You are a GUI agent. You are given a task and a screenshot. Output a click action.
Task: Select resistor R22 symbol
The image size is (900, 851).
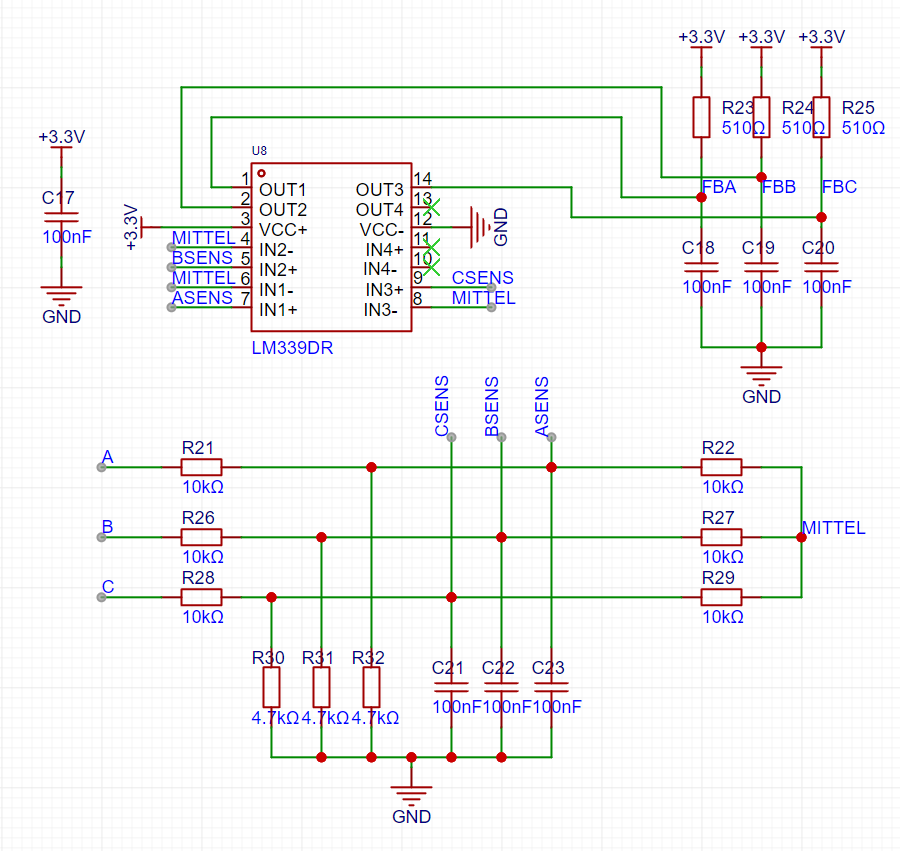tap(721, 467)
